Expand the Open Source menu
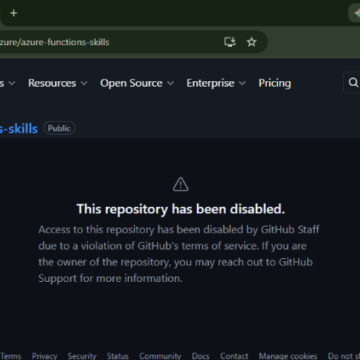The height and width of the screenshot is (360, 360). click(137, 83)
